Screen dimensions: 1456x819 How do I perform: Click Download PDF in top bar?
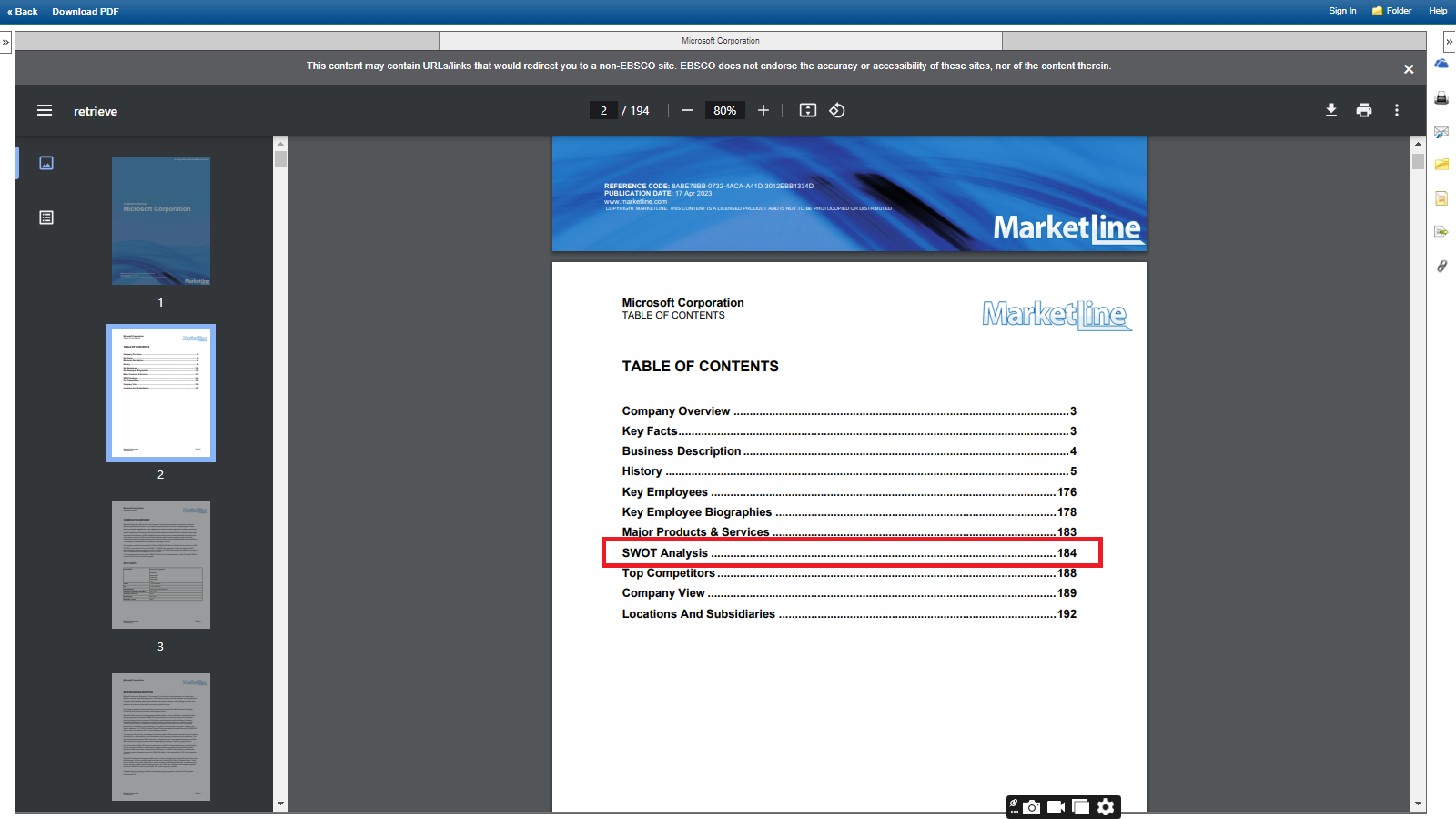point(86,12)
